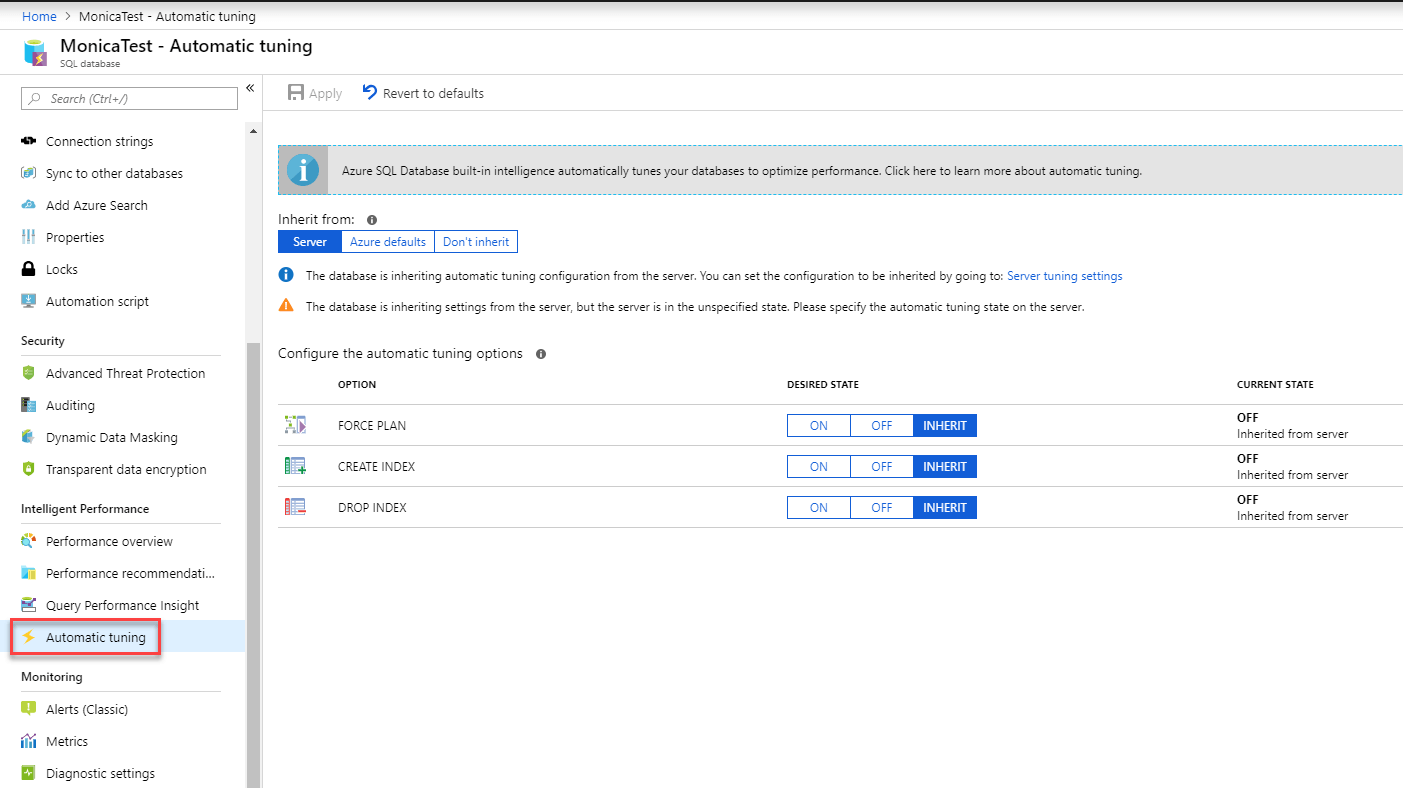Collapse the sidebar with the double chevron
Viewport: 1403px width, 788px height.
250,88
